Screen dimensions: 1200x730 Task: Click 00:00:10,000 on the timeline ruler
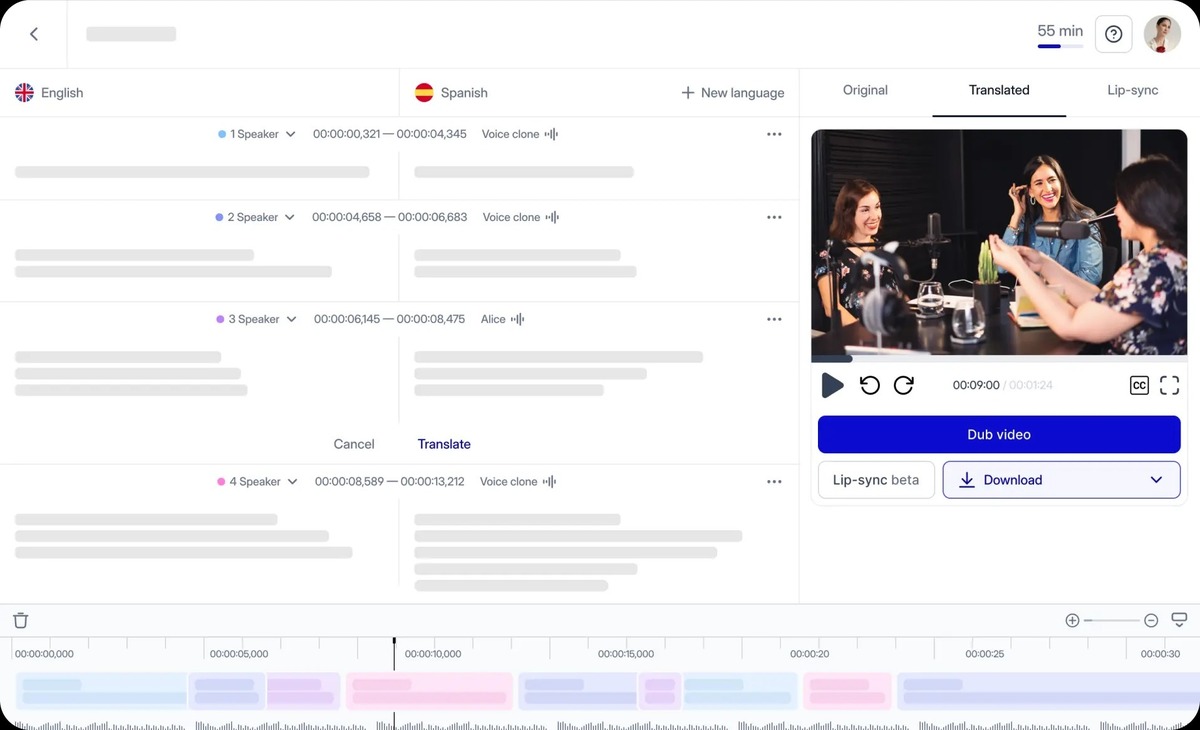click(433, 654)
